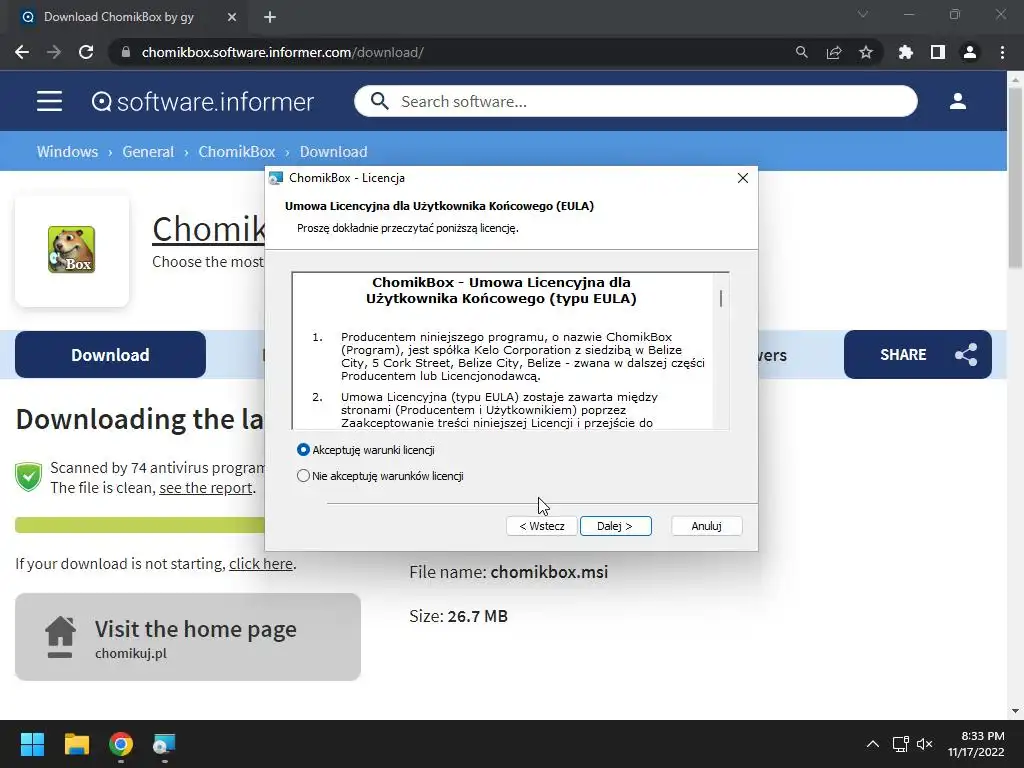Click the '< Wstecz' button
The image size is (1024, 768).
[541, 526]
